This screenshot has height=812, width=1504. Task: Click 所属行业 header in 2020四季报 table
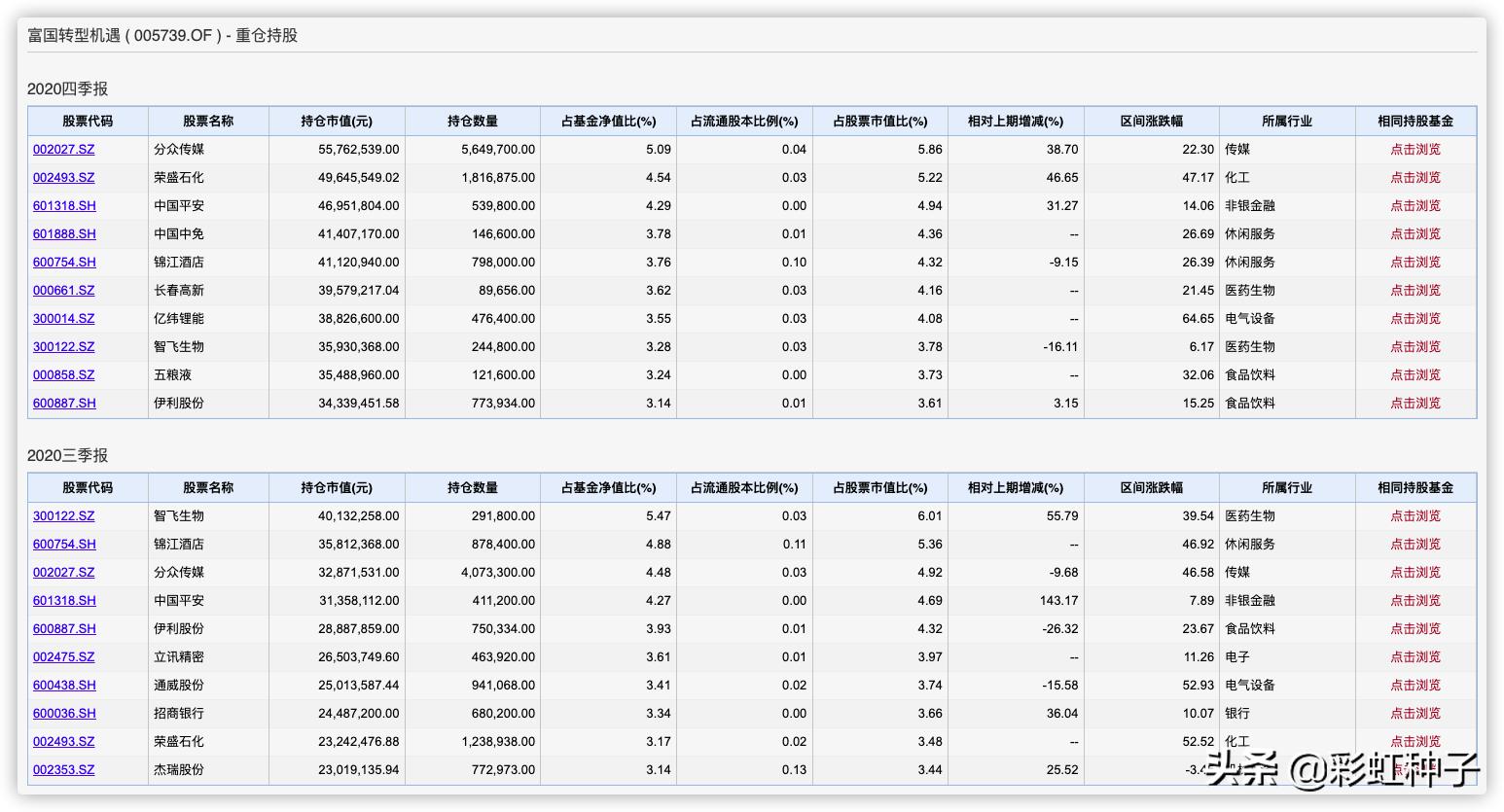click(x=1286, y=122)
